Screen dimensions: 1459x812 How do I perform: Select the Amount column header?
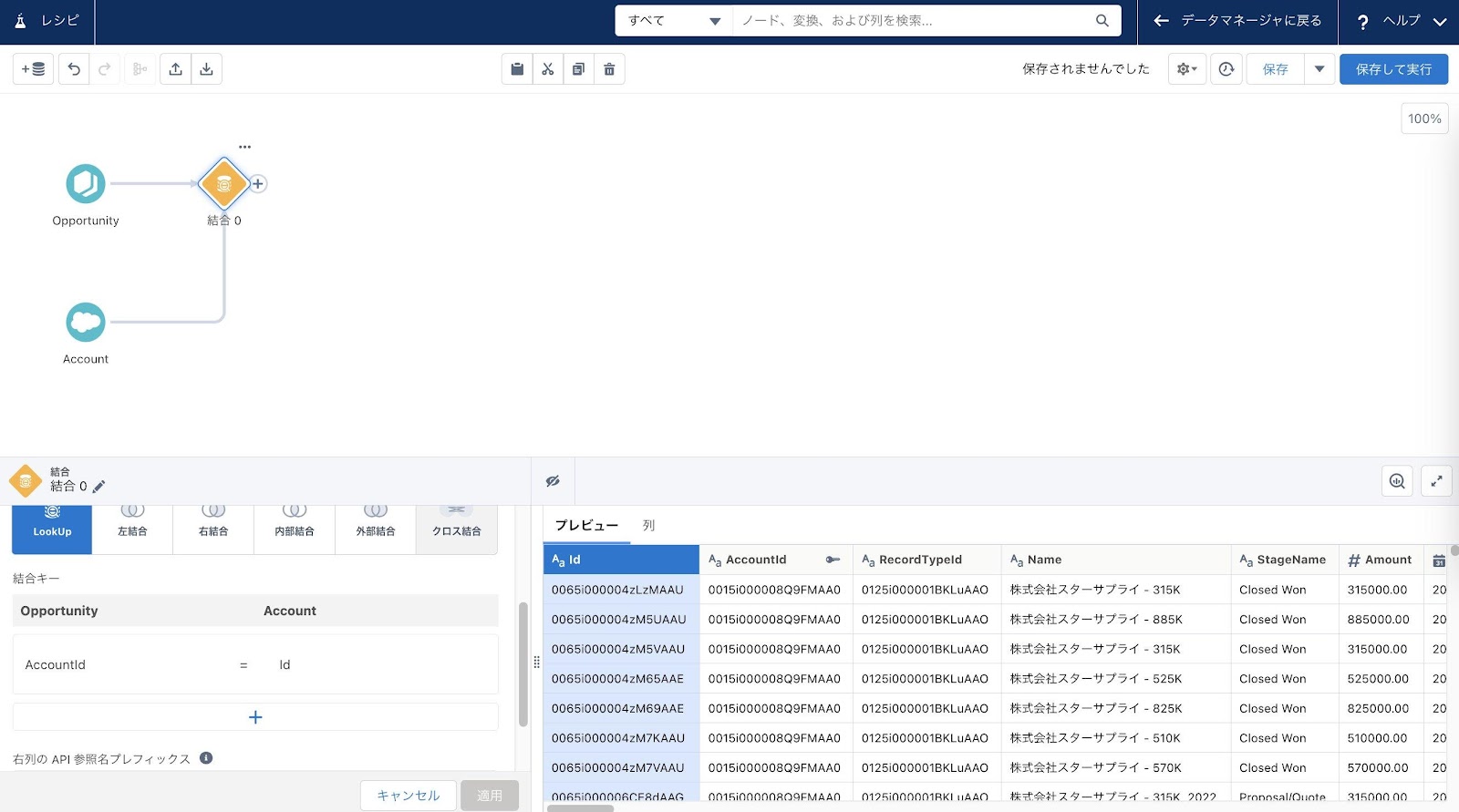(x=1381, y=560)
